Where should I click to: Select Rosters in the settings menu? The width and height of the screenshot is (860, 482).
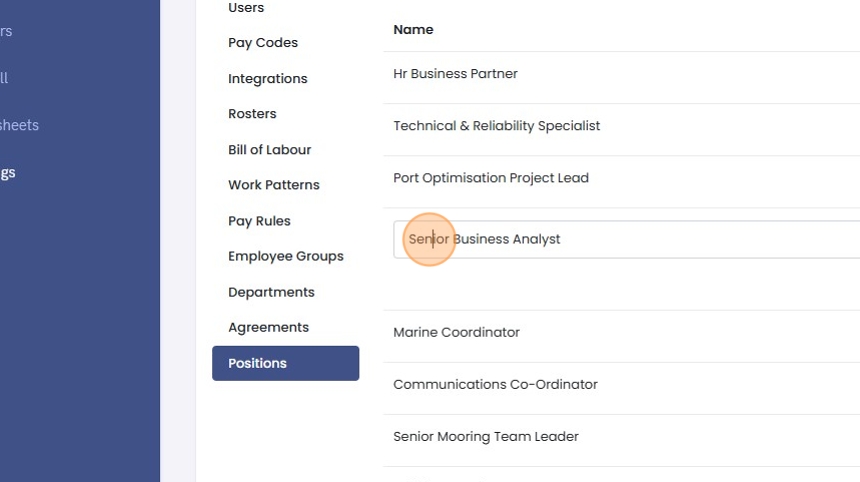(x=252, y=114)
